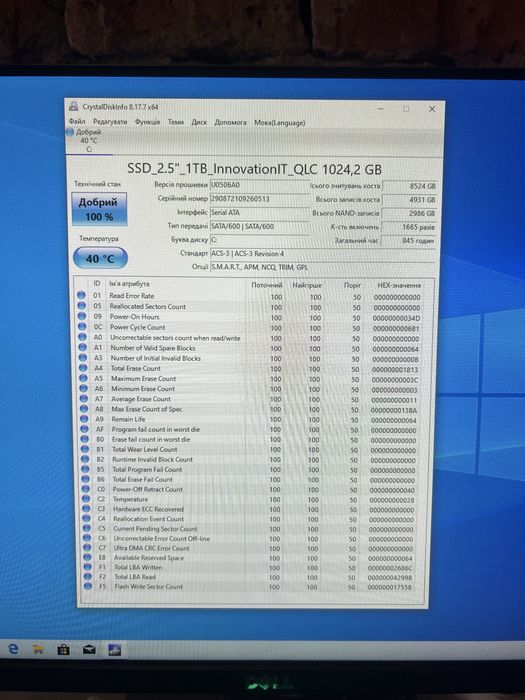Open Mail app from the taskbar
The image size is (525, 700).
point(89,650)
